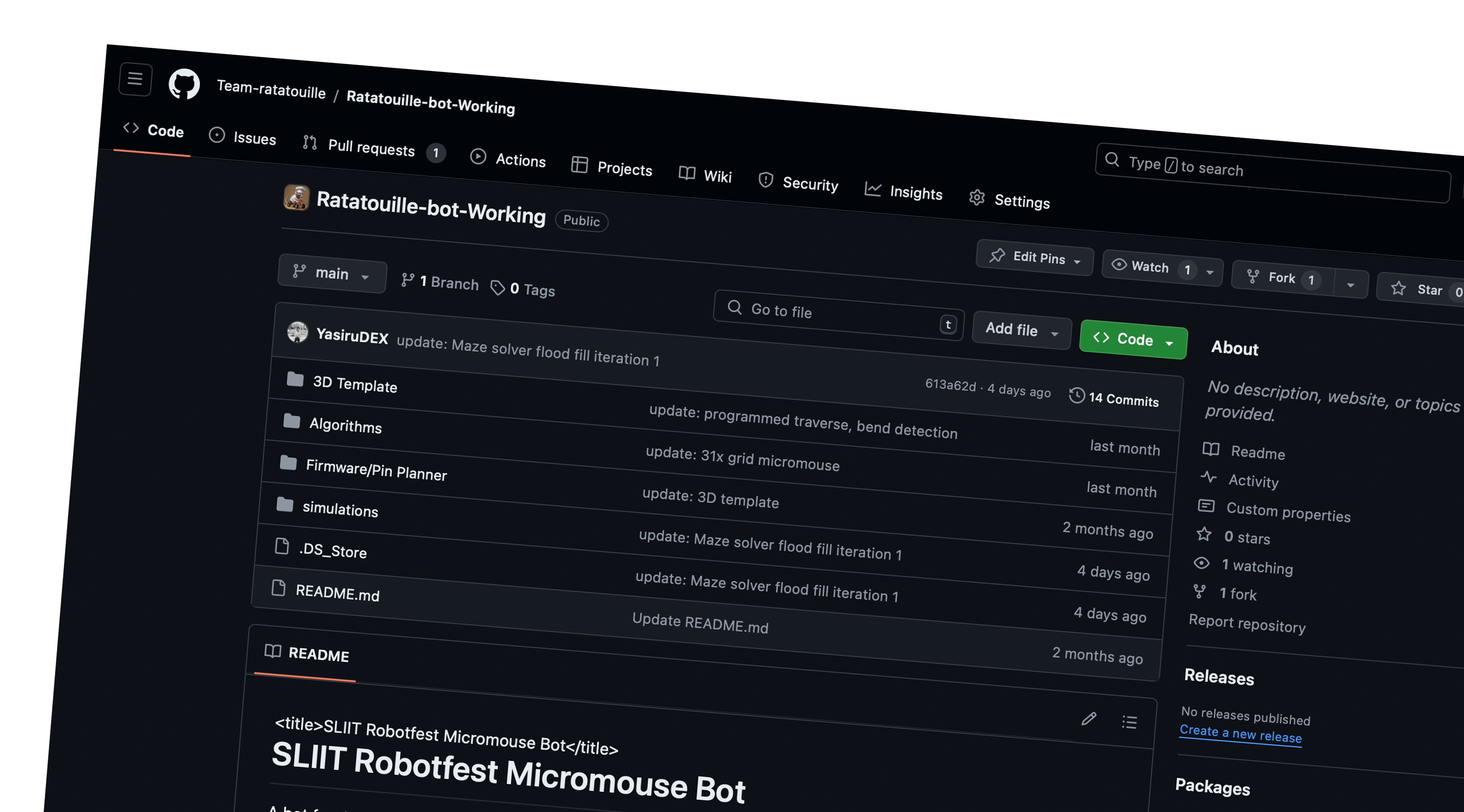Click the 3D Template folder icon
Viewport: 1464px width, 812px height.
(x=295, y=379)
